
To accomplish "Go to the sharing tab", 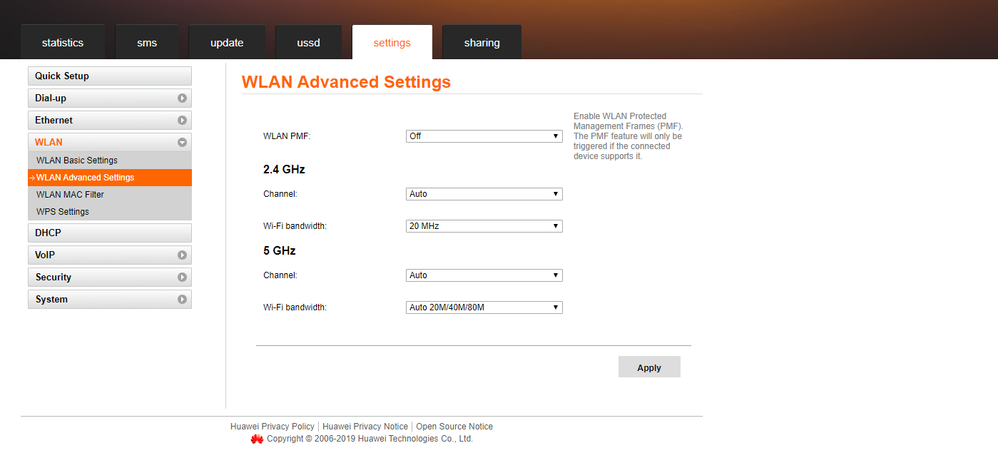I will click(481, 43).
